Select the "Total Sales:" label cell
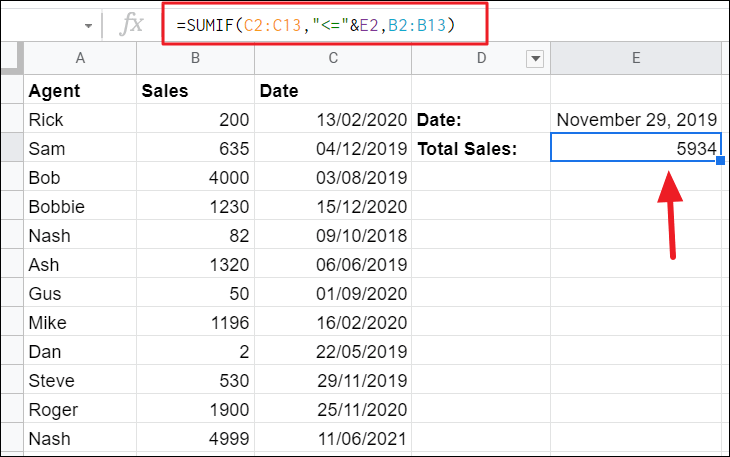The width and height of the screenshot is (730, 457). click(480, 149)
